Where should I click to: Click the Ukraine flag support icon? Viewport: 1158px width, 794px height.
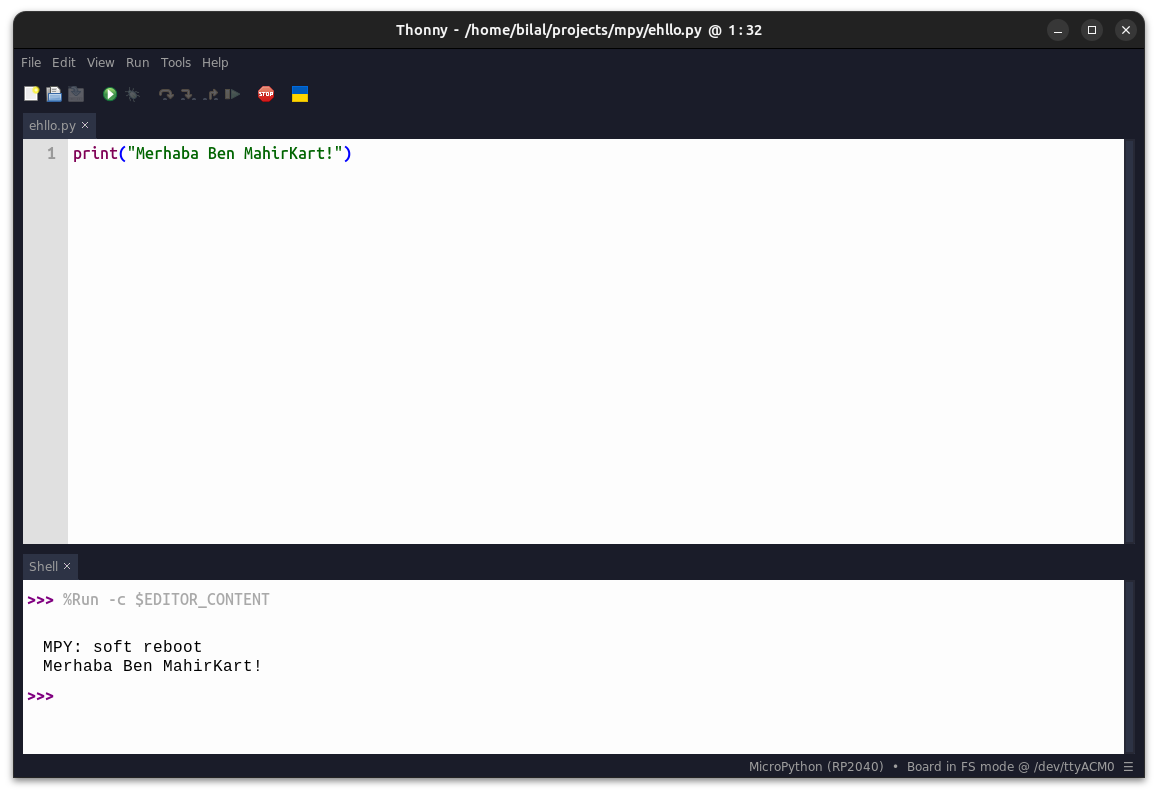pos(299,94)
